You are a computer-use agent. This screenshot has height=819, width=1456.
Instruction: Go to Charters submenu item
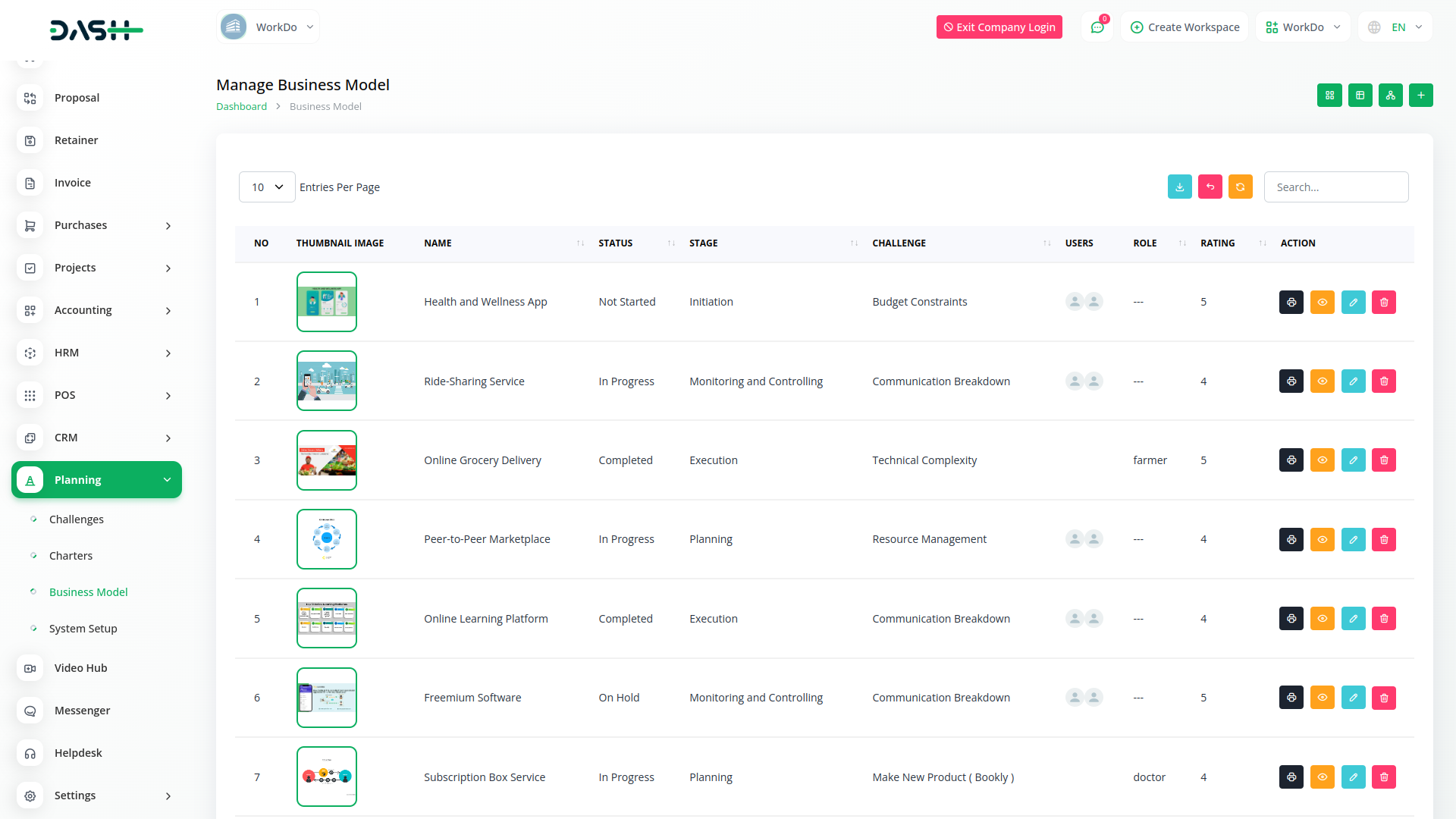click(71, 556)
